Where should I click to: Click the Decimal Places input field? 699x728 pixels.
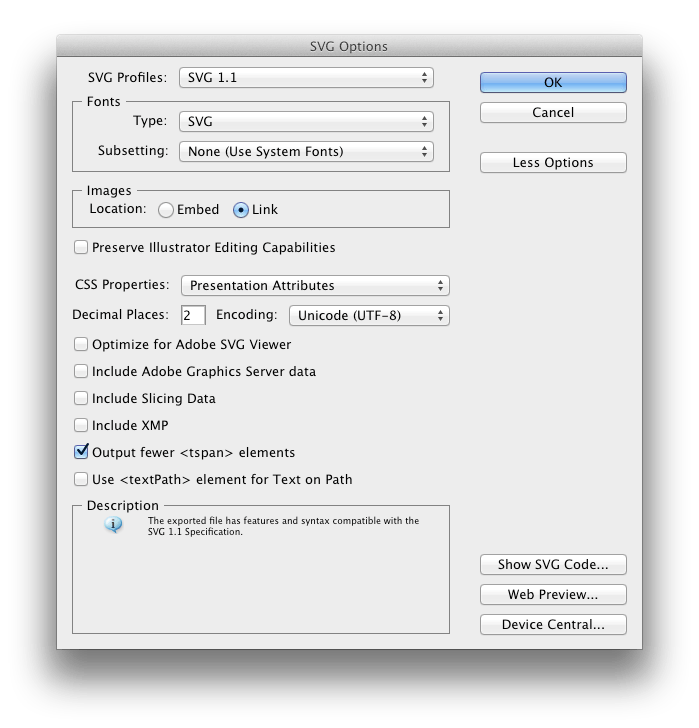(193, 315)
